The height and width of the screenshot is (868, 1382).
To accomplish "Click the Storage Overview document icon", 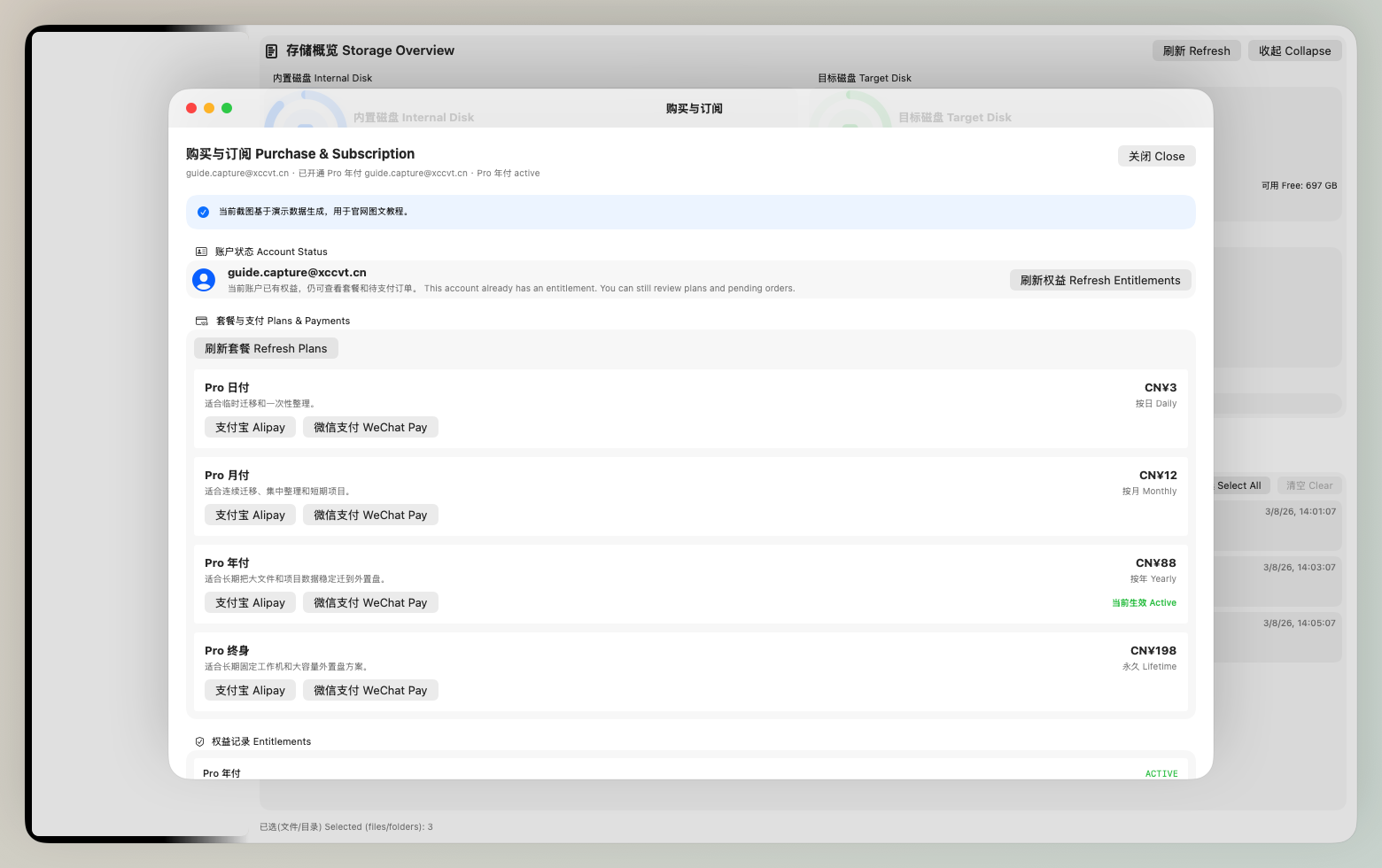I will [x=272, y=51].
